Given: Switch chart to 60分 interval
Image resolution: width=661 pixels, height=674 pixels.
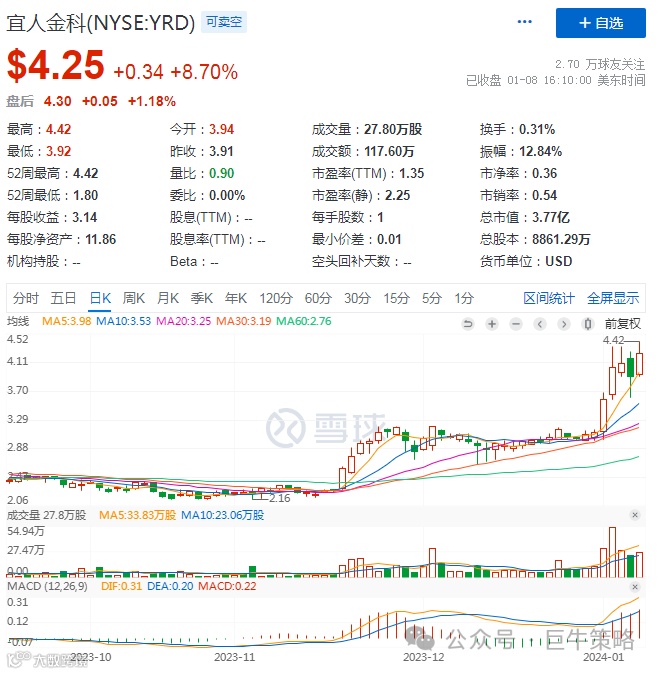Looking at the screenshot, I should coord(318,298).
